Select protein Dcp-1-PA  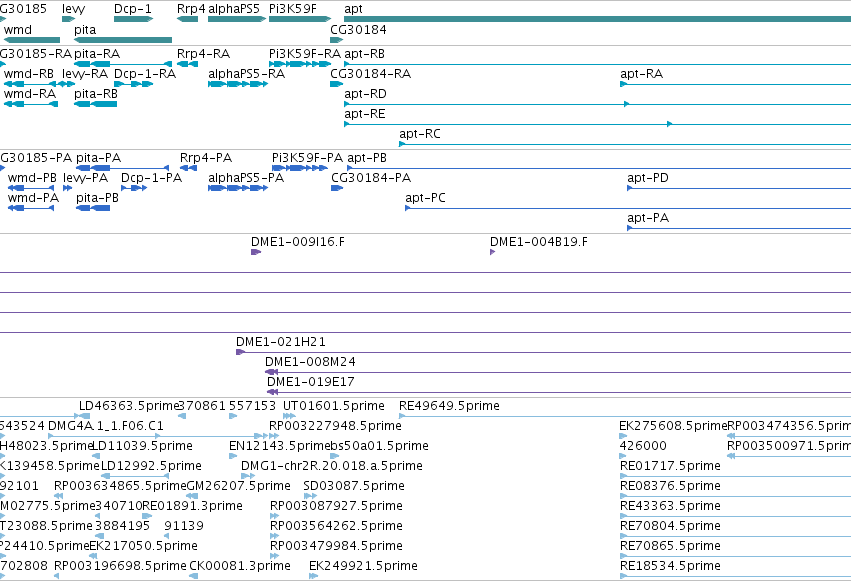pos(151,178)
